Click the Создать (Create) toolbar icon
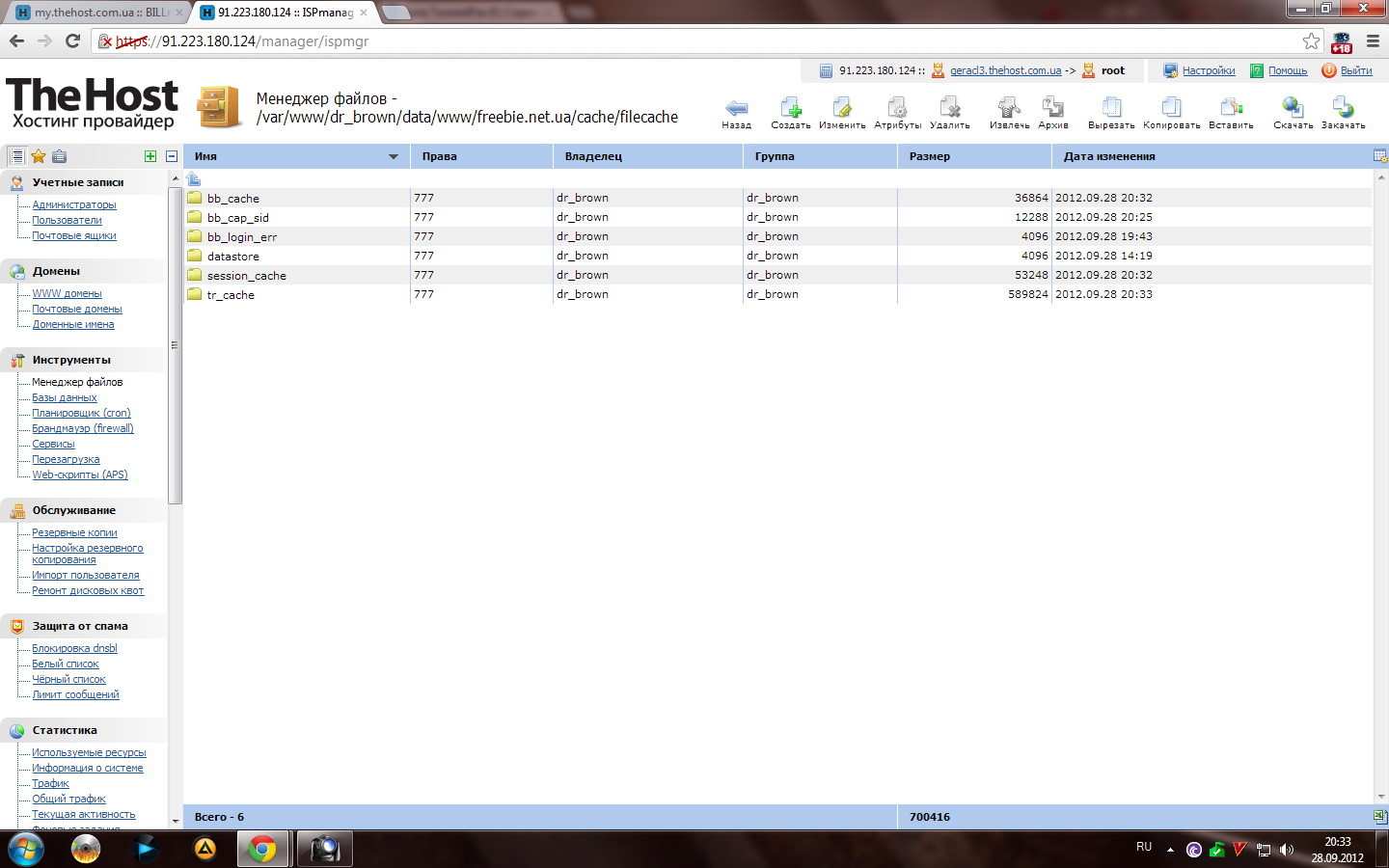1389x868 pixels. pyautogui.click(x=790, y=109)
